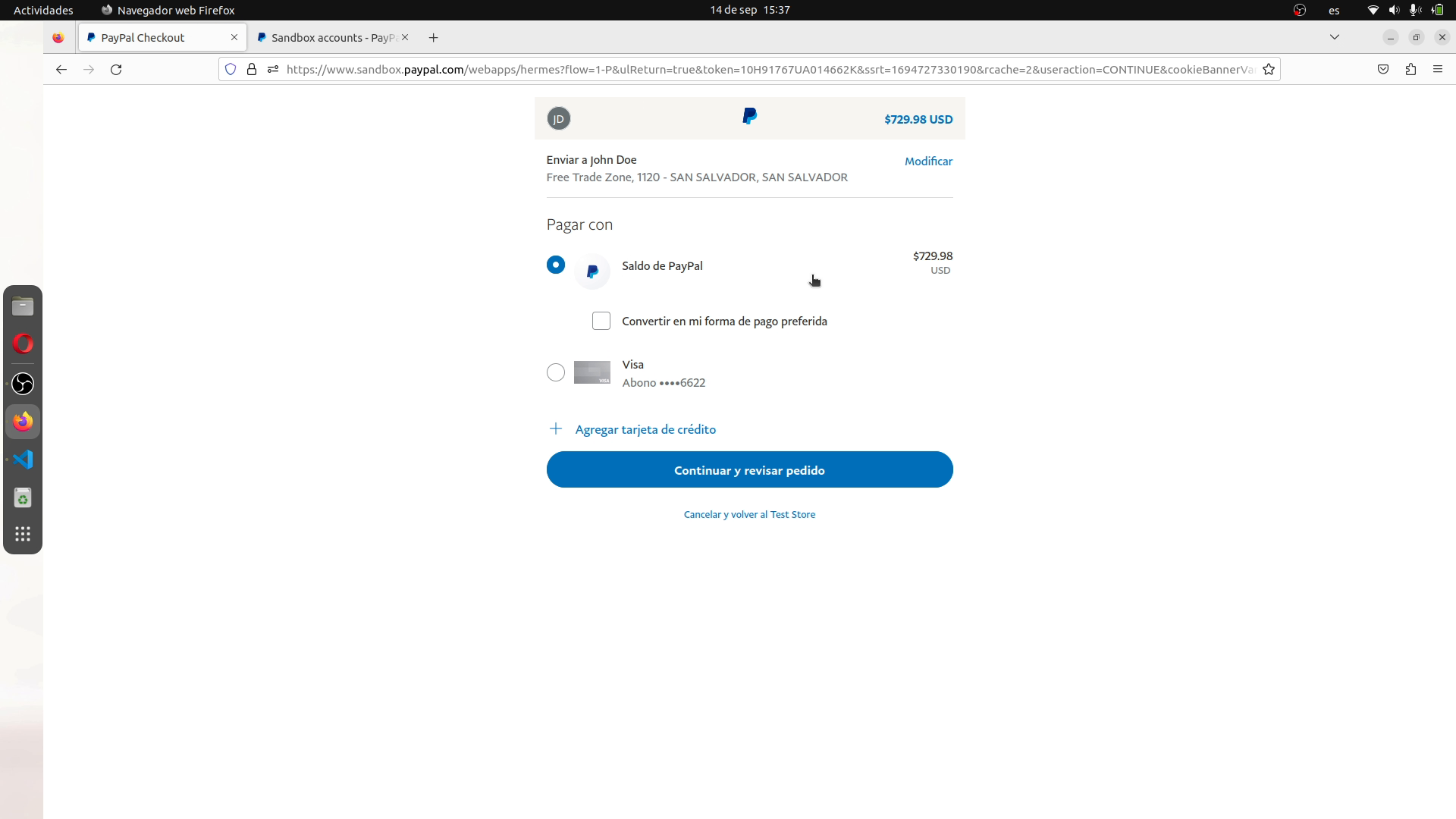Click Agregar tarjeta de crédito link

click(645, 429)
